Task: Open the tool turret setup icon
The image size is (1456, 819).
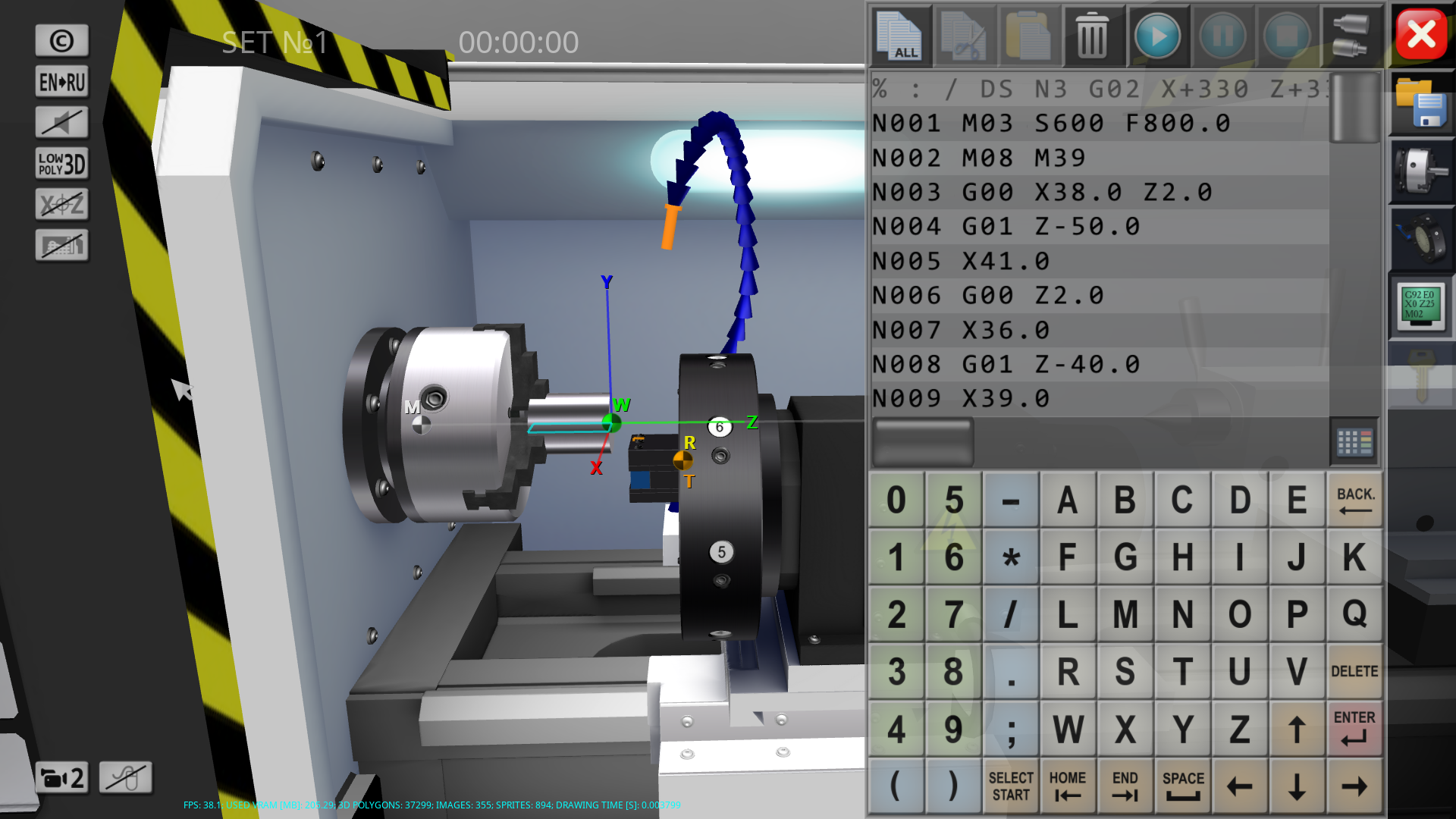Action: point(1421,239)
